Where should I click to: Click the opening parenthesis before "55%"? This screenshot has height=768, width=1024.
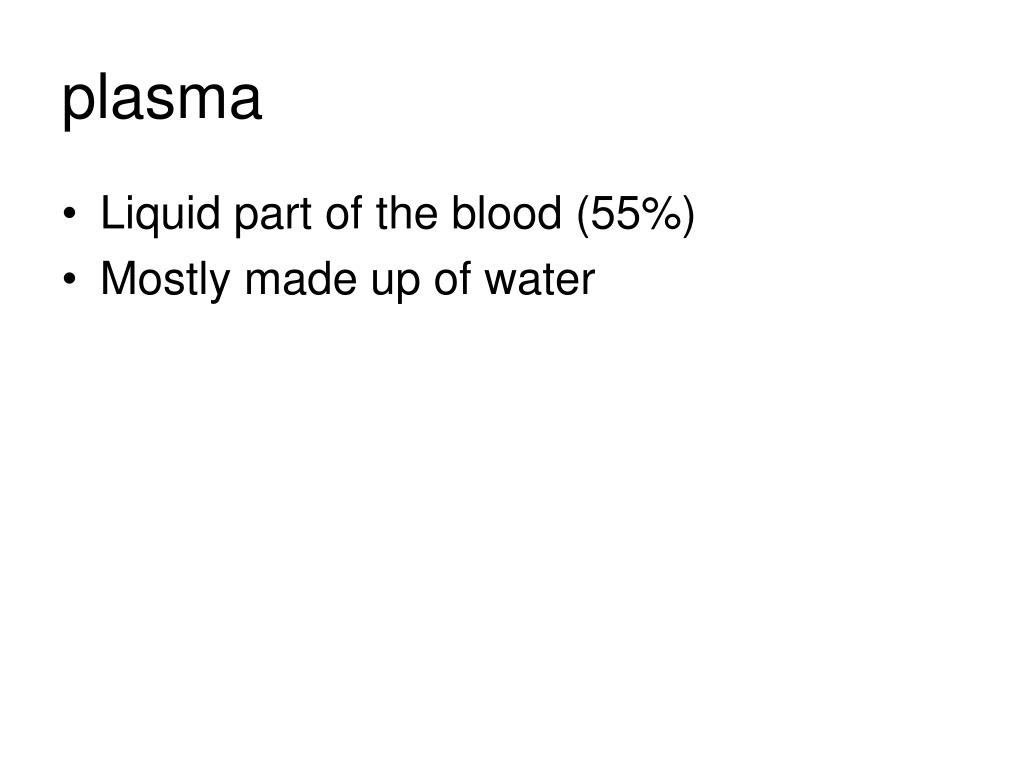[x=585, y=216]
